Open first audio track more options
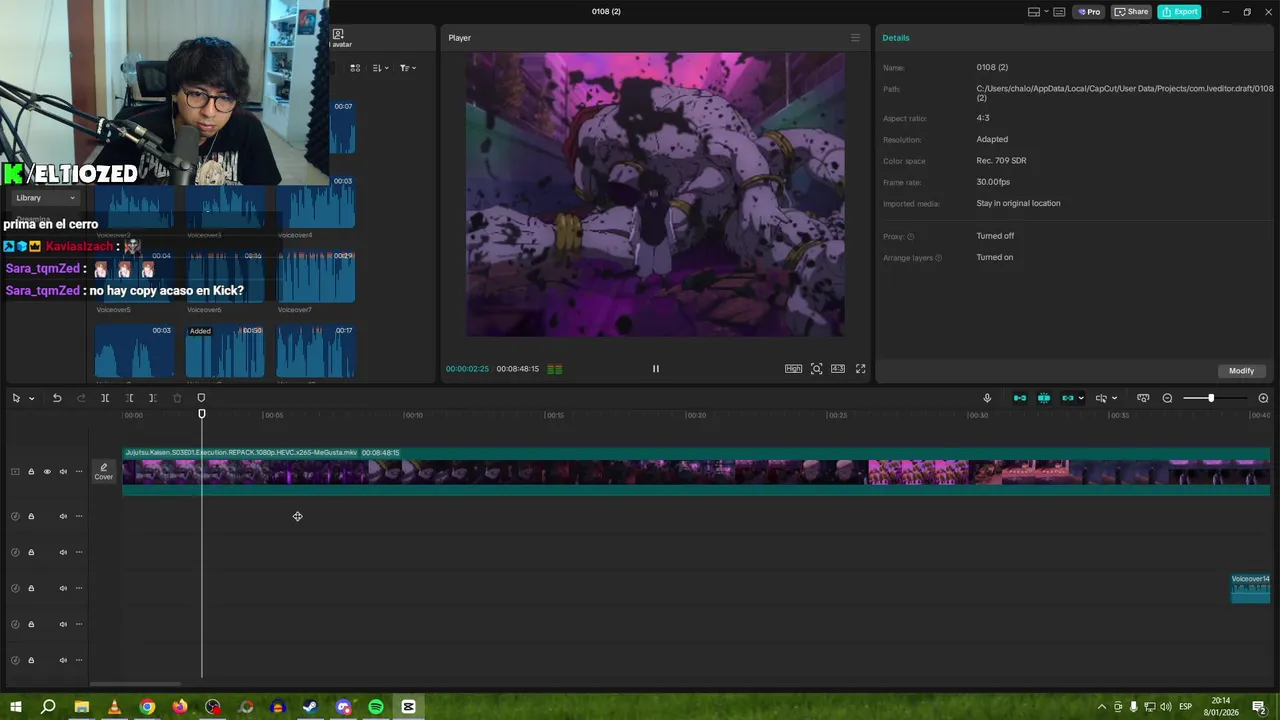 pyautogui.click(x=79, y=516)
